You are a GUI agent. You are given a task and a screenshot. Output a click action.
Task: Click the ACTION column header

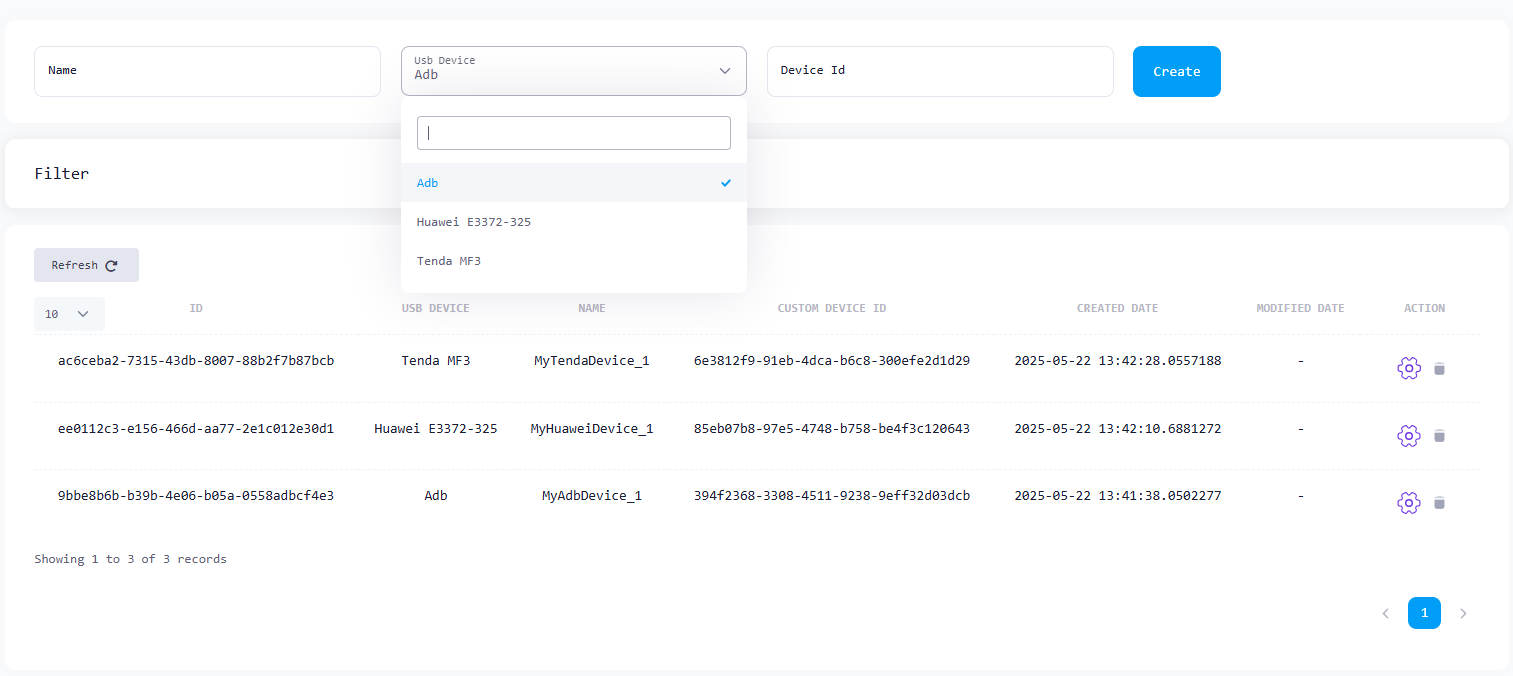pos(1424,308)
